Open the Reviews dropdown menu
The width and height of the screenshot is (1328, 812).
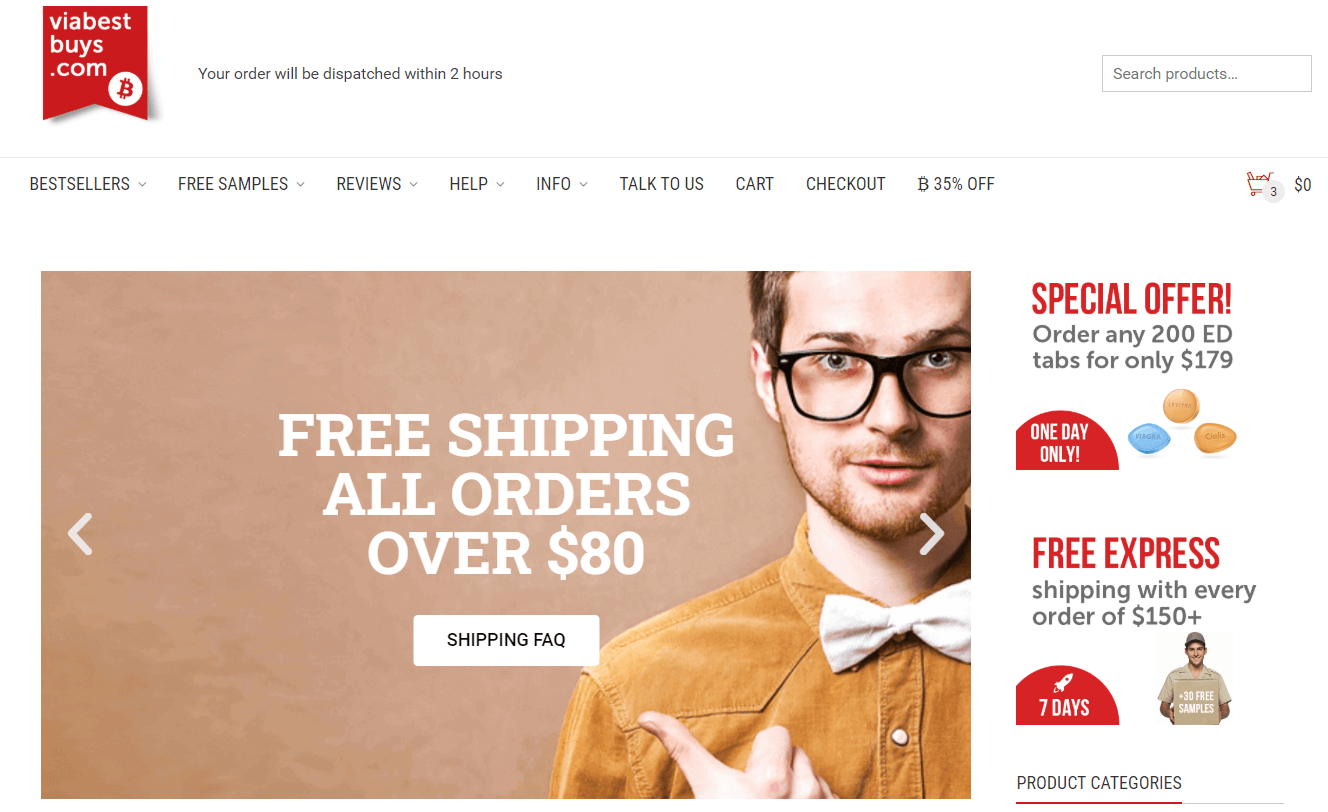377,184
